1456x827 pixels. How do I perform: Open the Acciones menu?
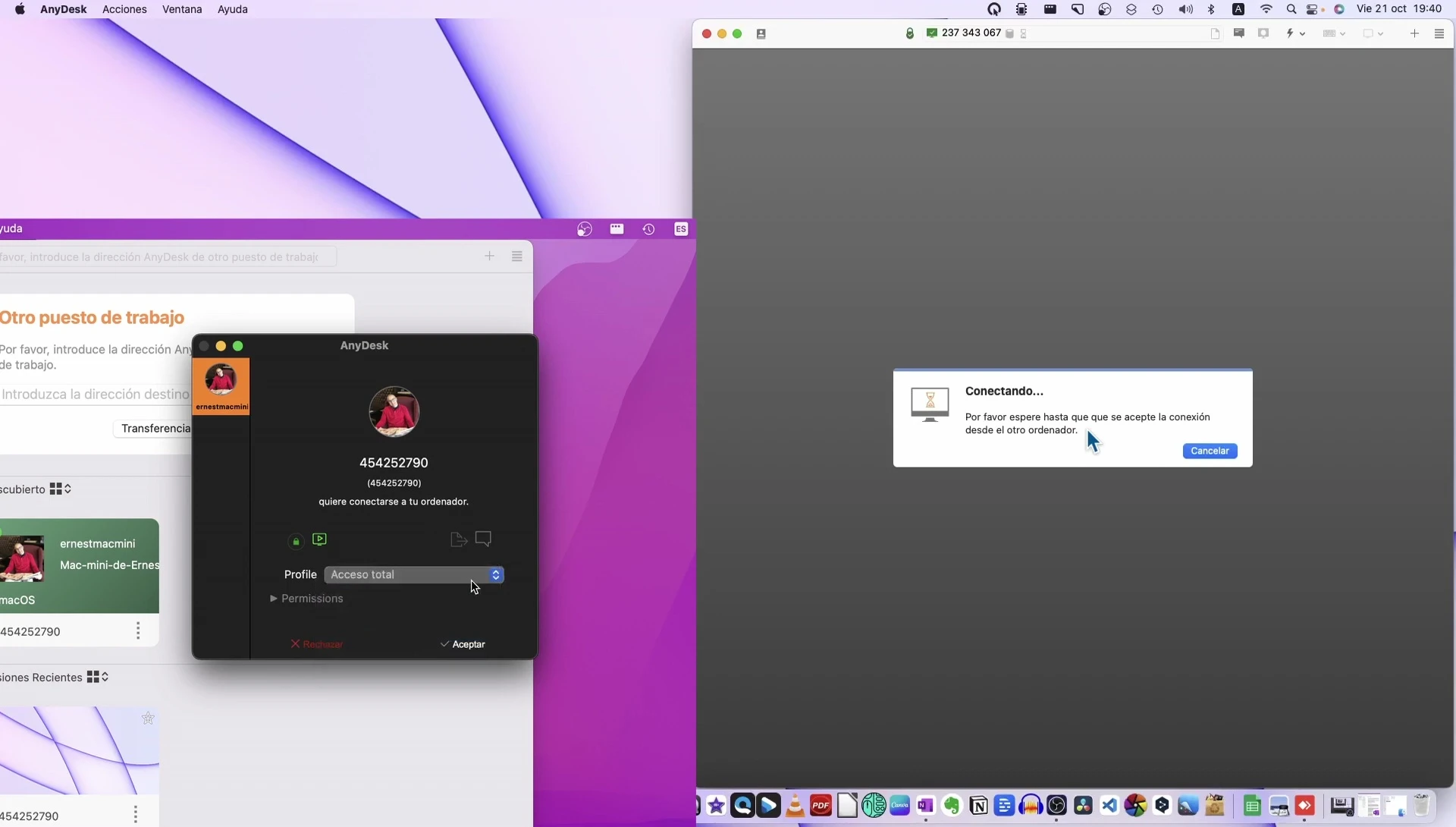(x=124, y=9)
